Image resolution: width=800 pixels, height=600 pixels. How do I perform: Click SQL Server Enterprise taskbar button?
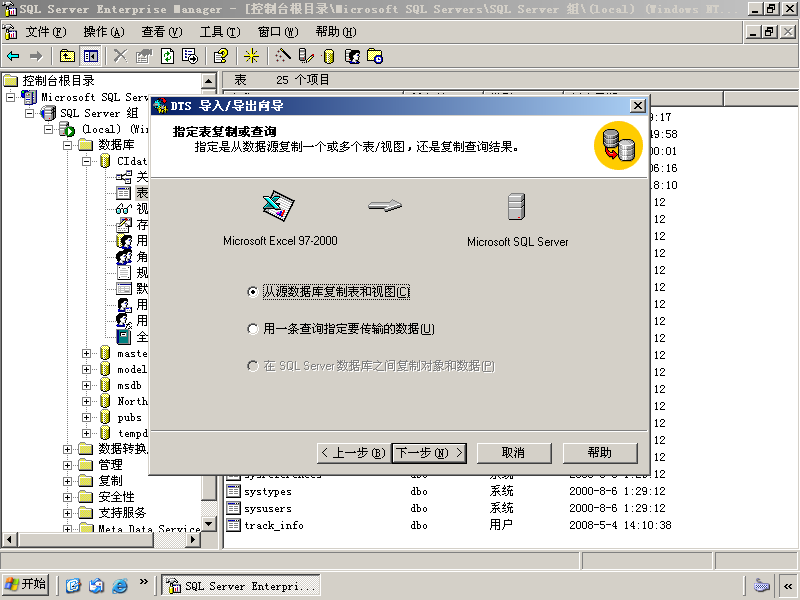[241, 585]
